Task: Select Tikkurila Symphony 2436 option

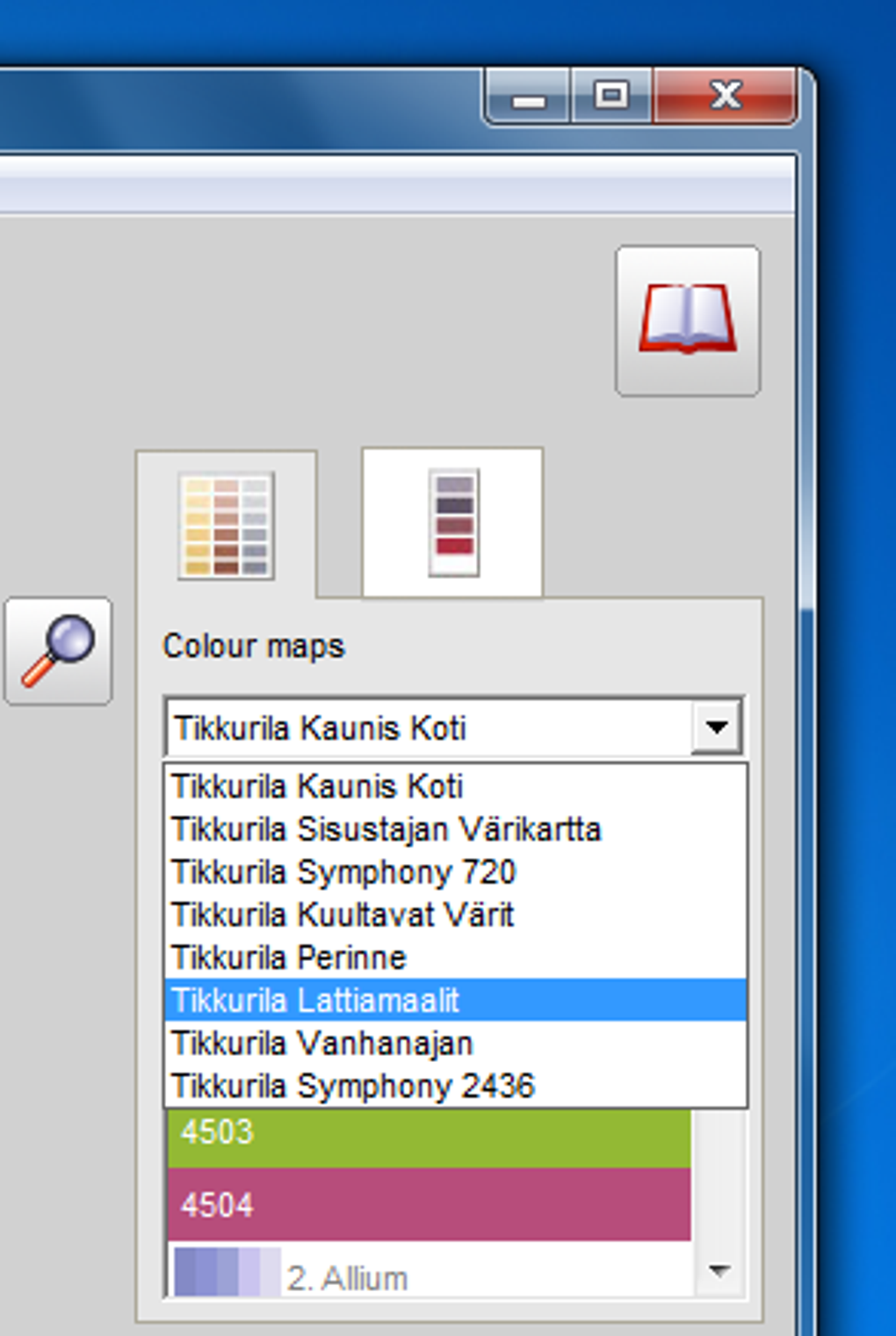Action: [353, 1087]
